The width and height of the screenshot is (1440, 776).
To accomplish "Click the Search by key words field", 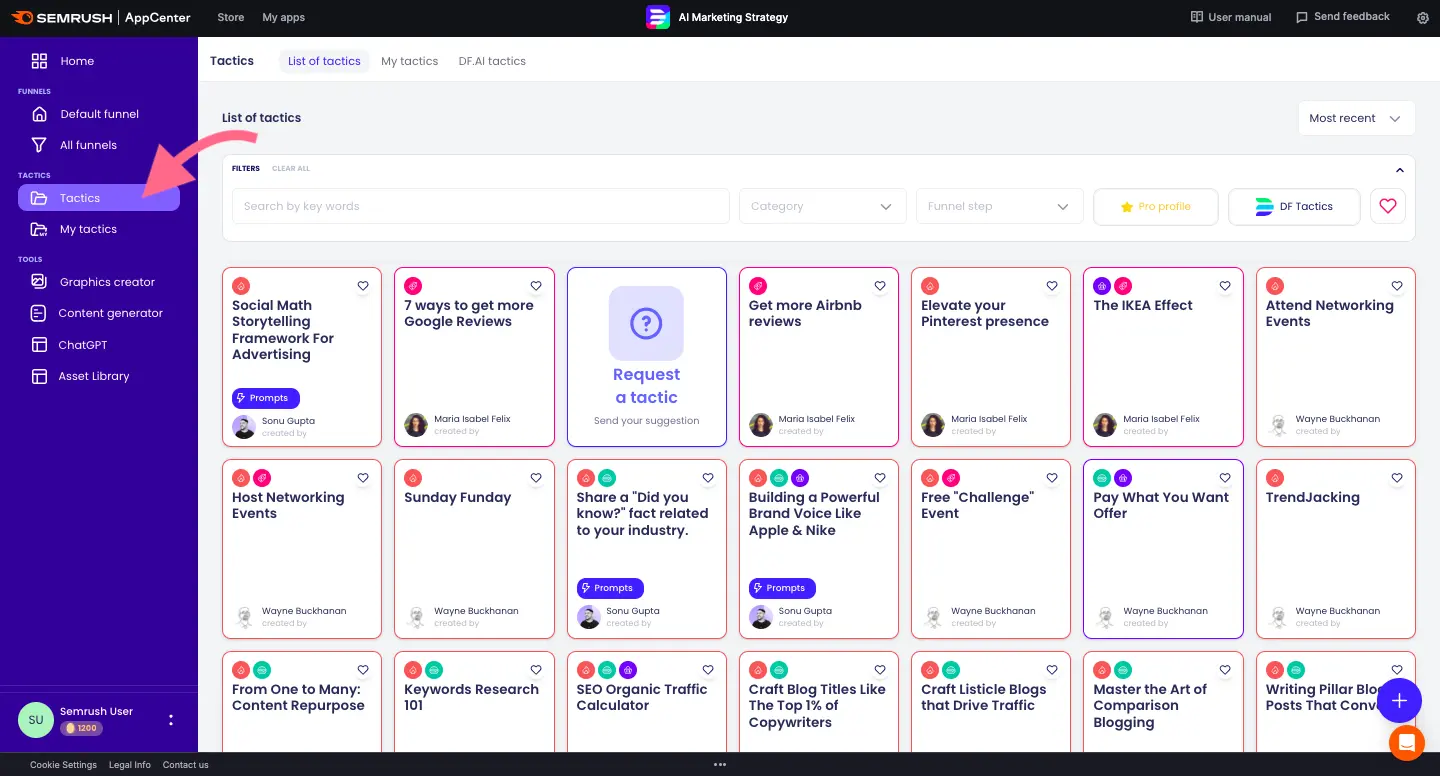I will pos(480,206).
